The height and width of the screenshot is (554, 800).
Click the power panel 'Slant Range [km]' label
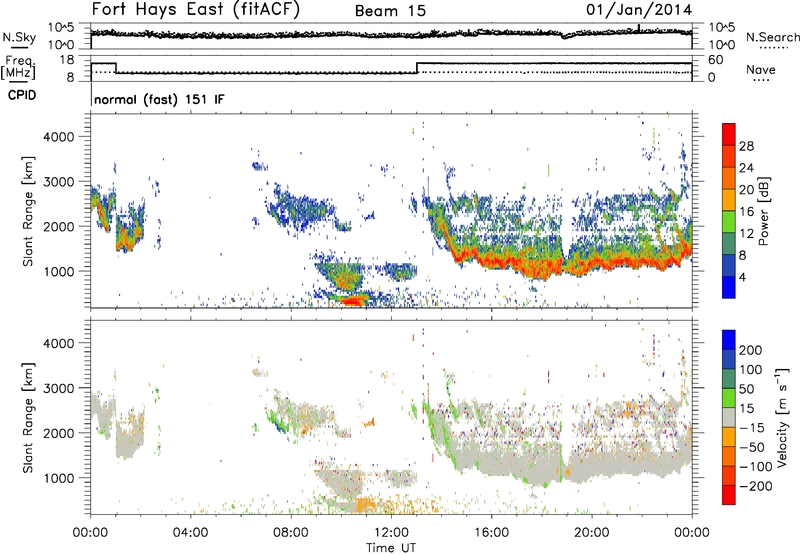(x=28, y=211)
